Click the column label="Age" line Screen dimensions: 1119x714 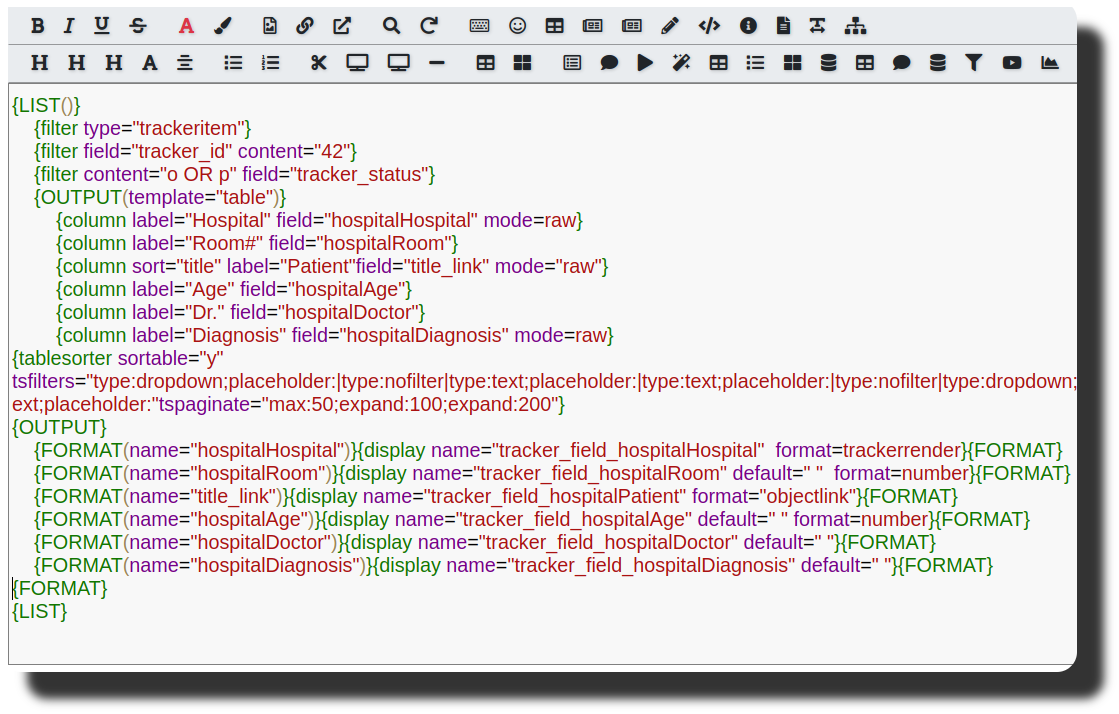[x=234, y=289]
